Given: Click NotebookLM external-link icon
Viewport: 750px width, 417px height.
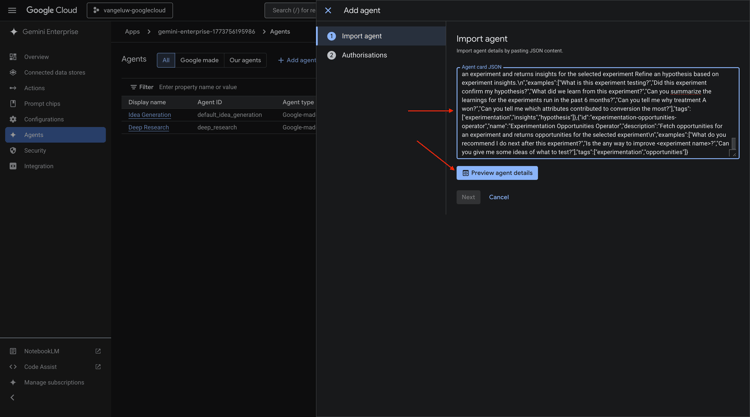Looking at the screenshot, I should point(98,351).
